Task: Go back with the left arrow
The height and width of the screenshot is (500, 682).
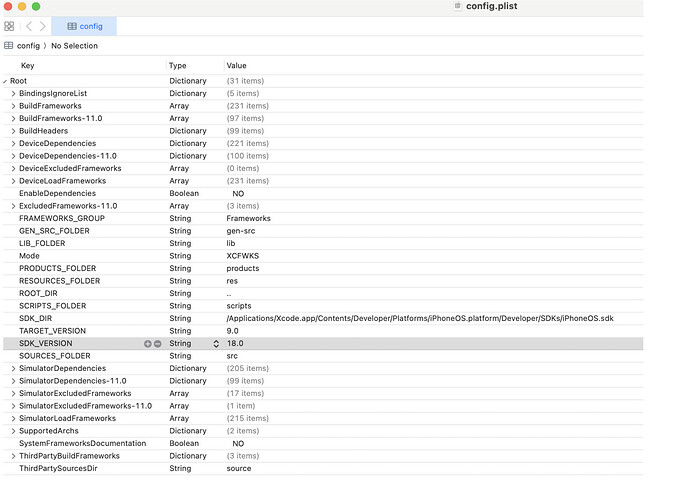Action: point(28,26)
